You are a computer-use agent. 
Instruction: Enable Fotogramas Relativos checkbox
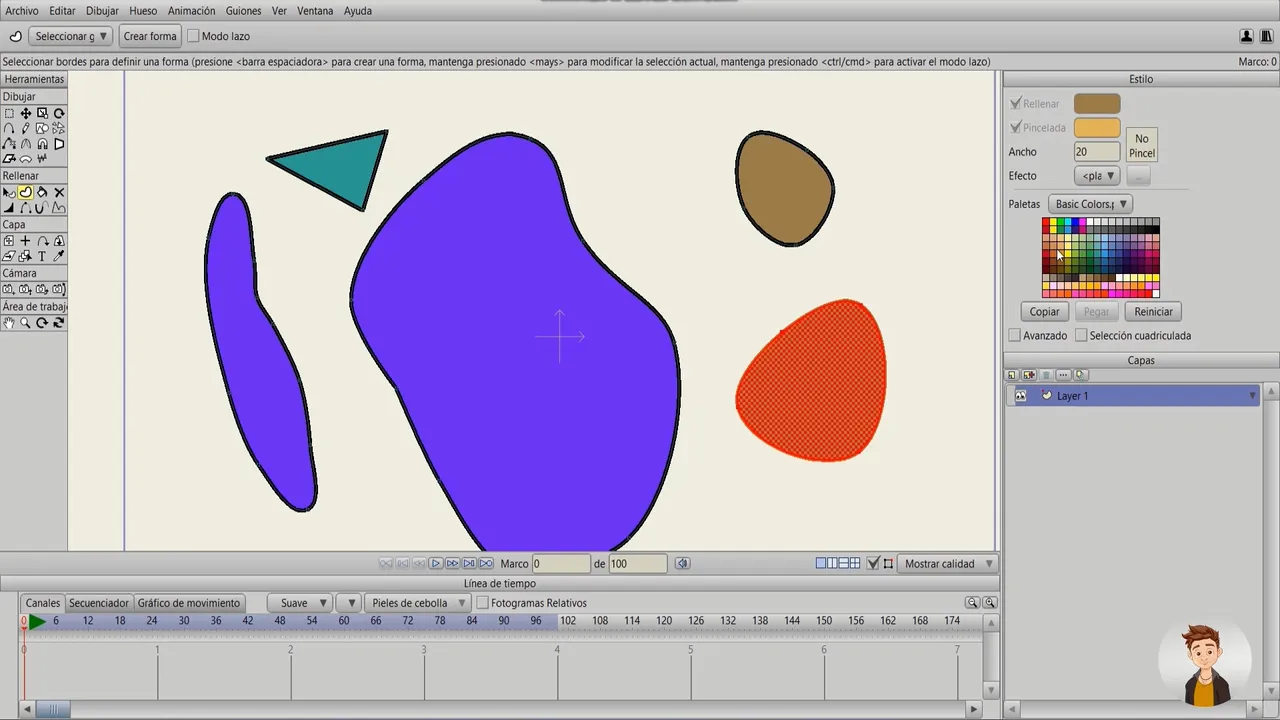pyautogui.click(x=482, y=603)
